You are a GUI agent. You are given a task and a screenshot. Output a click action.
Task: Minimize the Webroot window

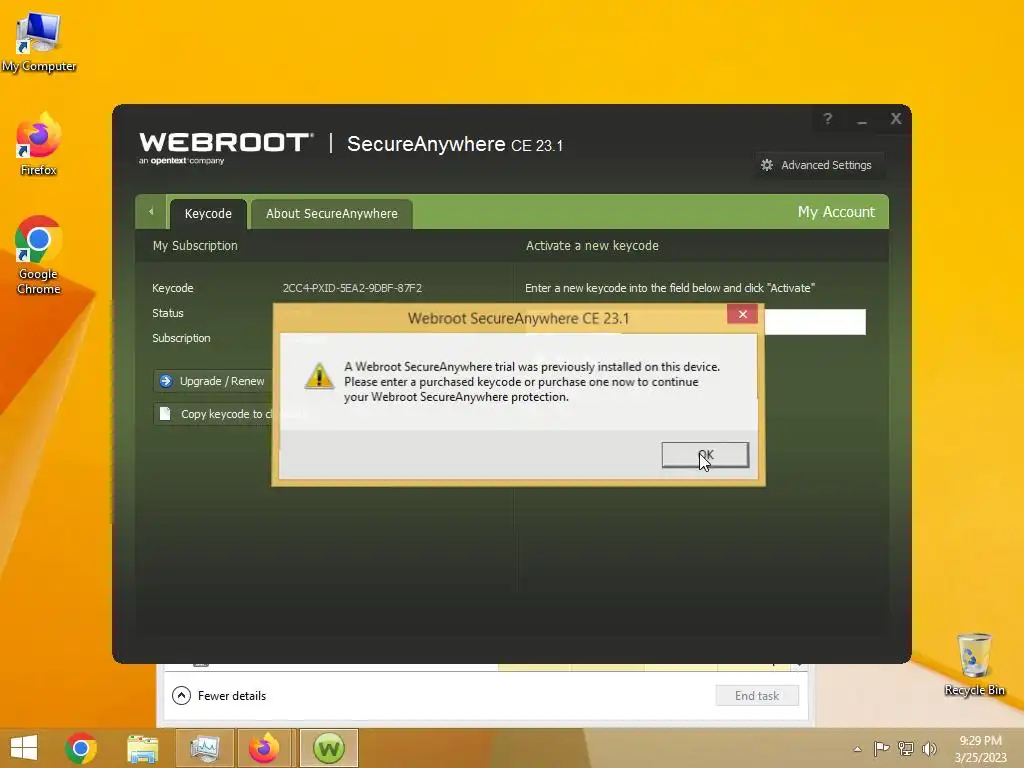862,120
